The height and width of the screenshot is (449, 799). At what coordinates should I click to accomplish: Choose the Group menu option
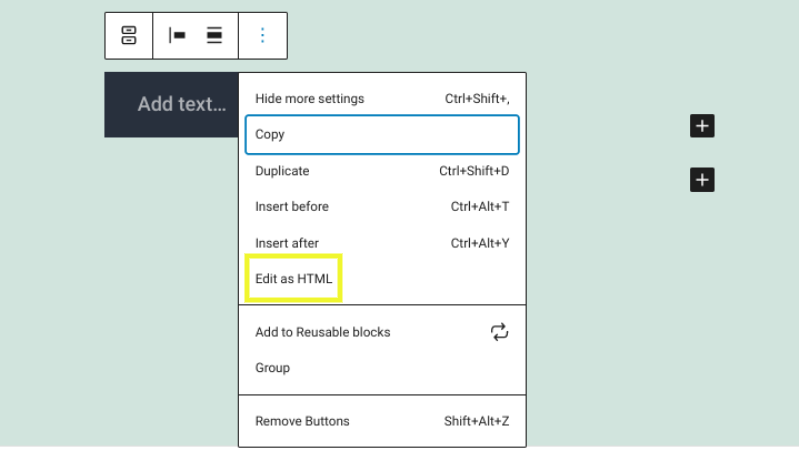[x=272, y=368]
